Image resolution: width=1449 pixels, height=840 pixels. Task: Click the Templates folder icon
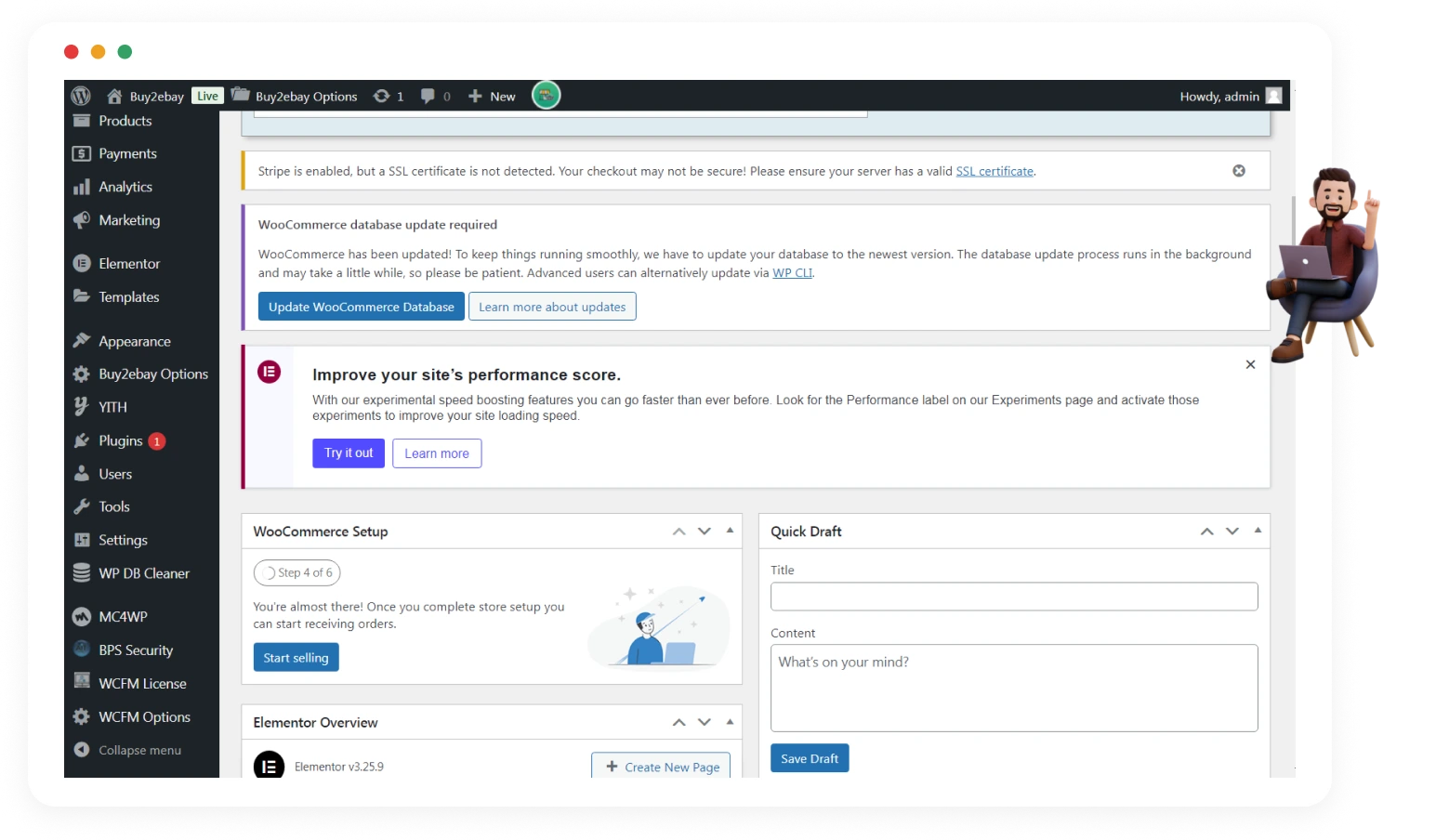tap(82, 296)
